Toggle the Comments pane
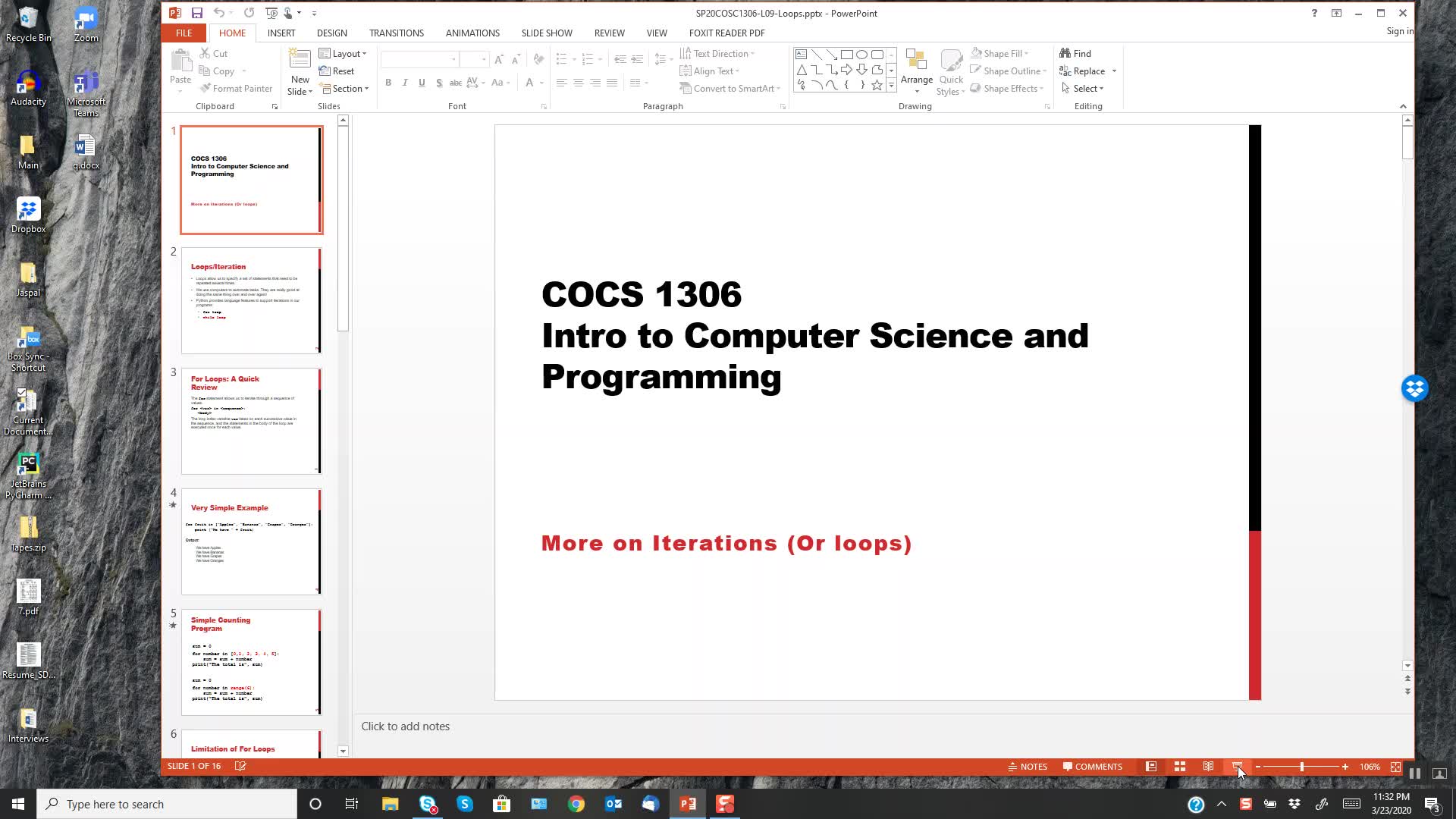1456x819 pixels. click(x=1092, y=767)
